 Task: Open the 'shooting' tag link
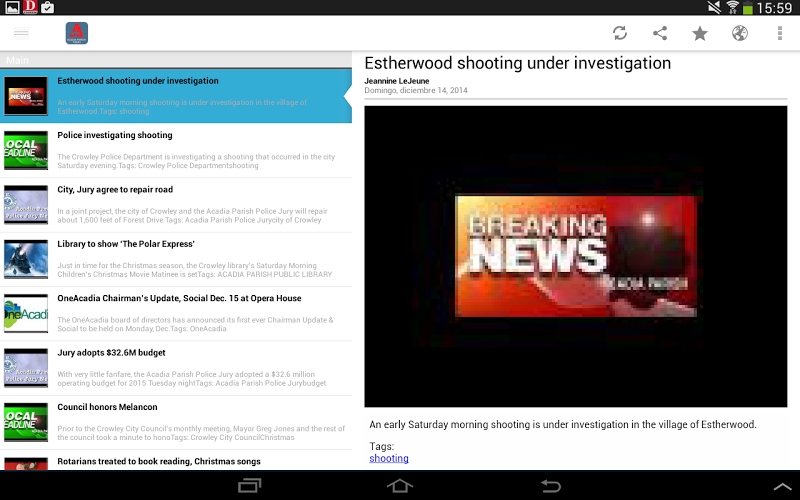coord(389,458)
